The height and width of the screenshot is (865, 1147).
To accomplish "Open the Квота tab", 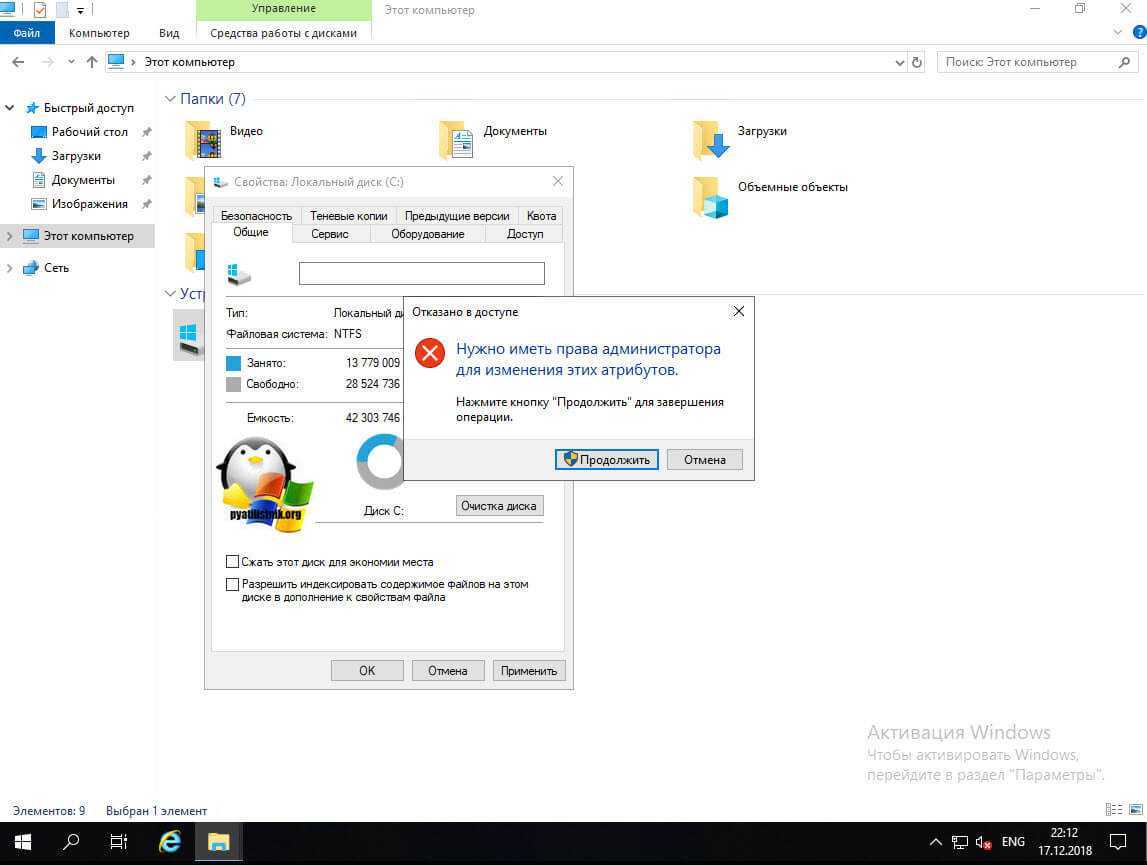I will 541,215.
